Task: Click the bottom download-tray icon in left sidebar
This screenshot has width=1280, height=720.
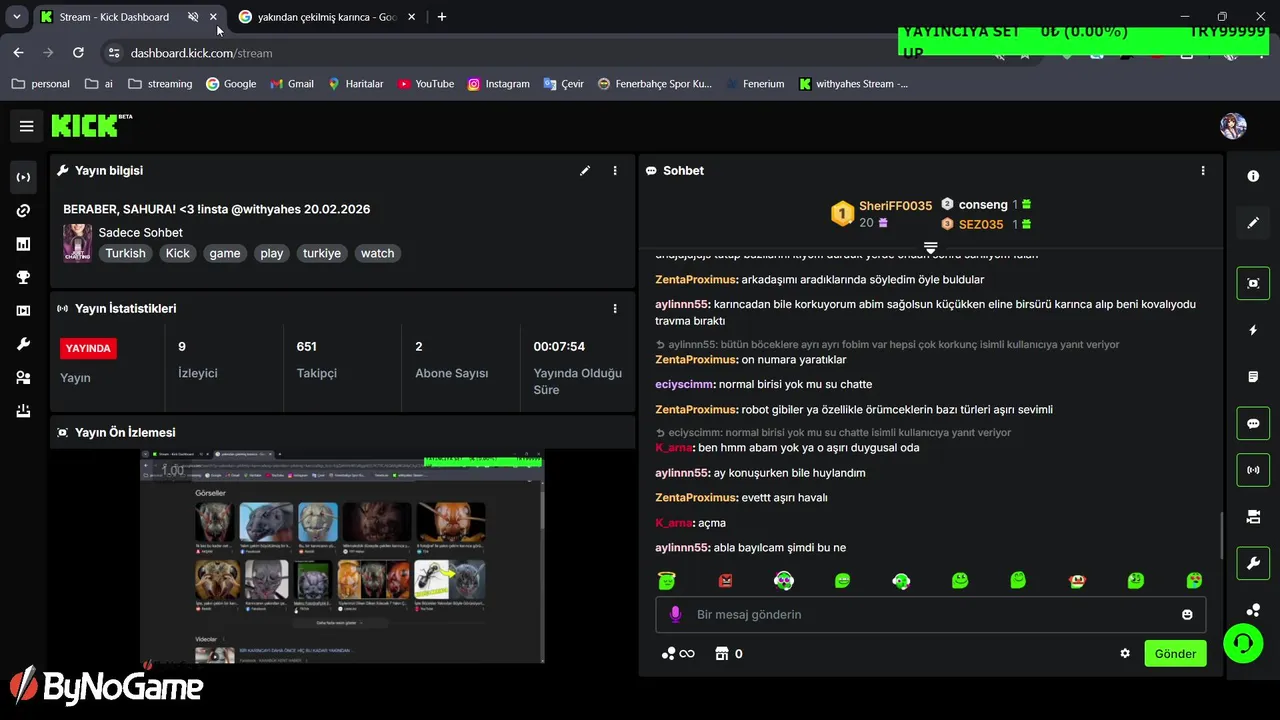Action: 23,411
